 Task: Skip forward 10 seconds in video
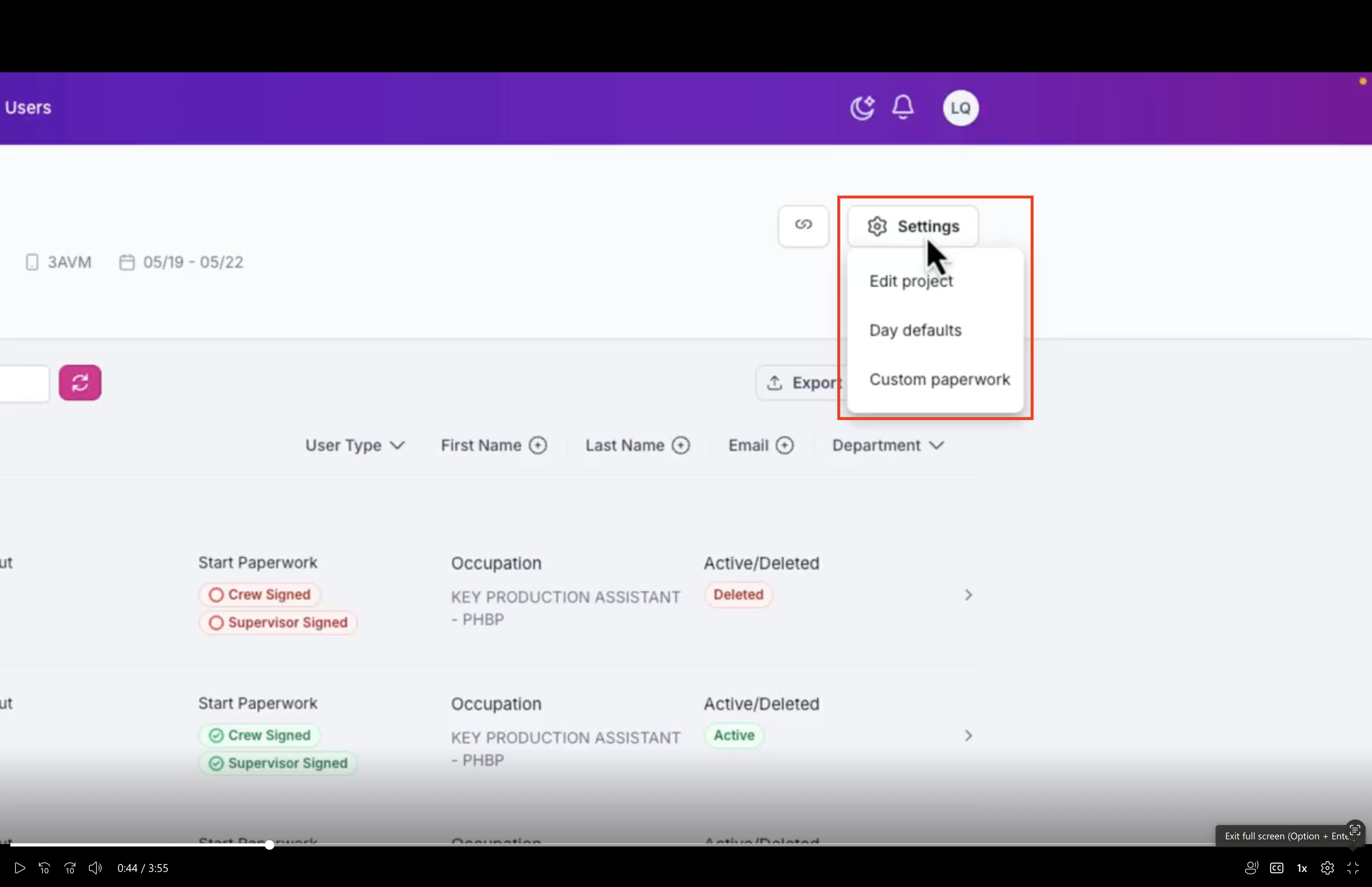coord(69,868)
